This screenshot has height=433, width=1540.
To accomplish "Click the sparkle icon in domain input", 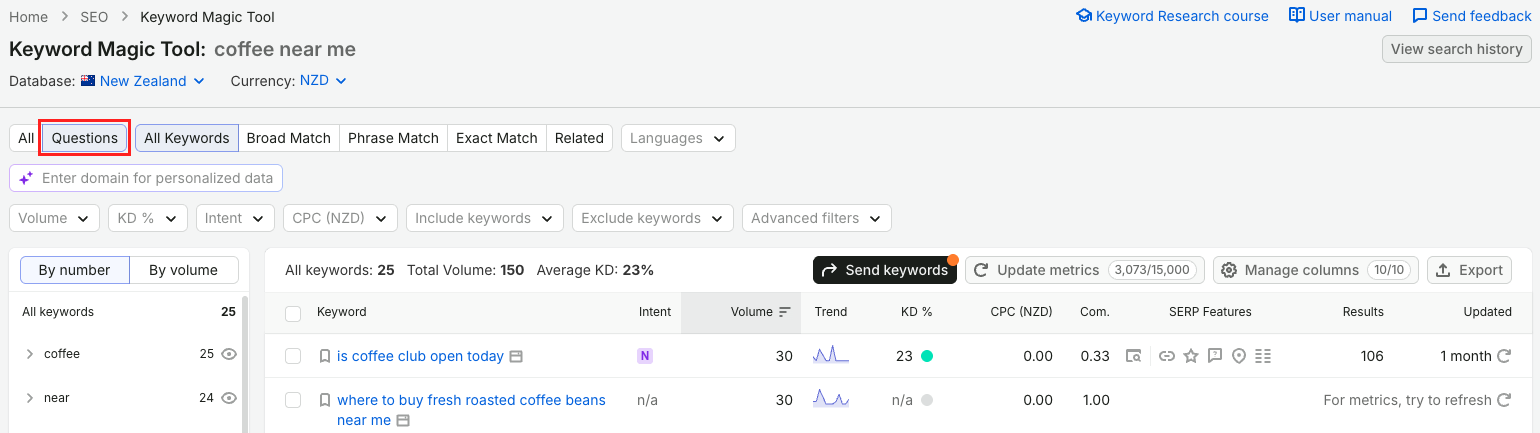I will [x=27, y=178].
